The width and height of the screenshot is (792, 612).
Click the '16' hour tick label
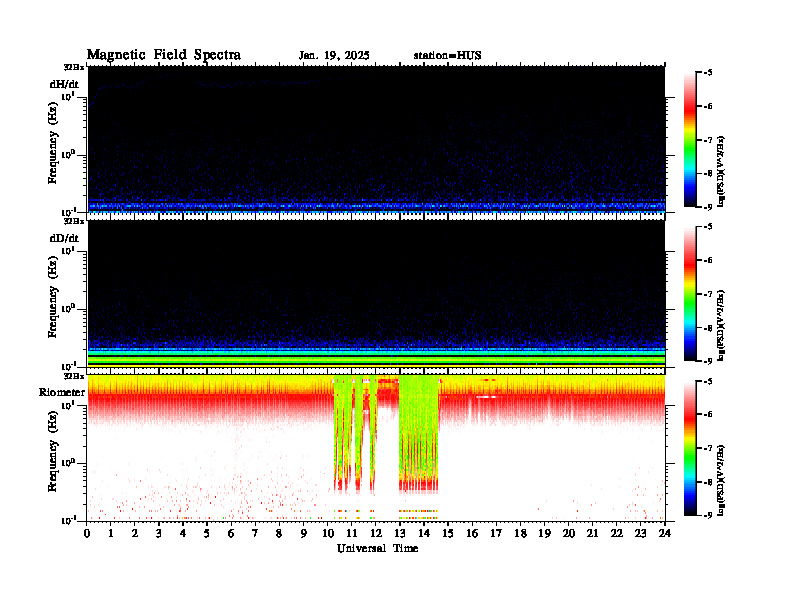pyautogui.click(x=472, y=533)
